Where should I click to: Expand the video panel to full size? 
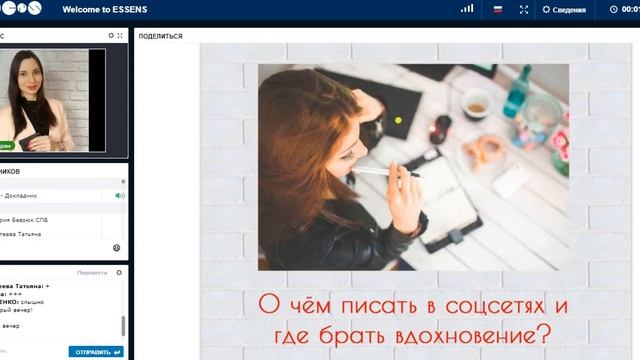point(120,36)
